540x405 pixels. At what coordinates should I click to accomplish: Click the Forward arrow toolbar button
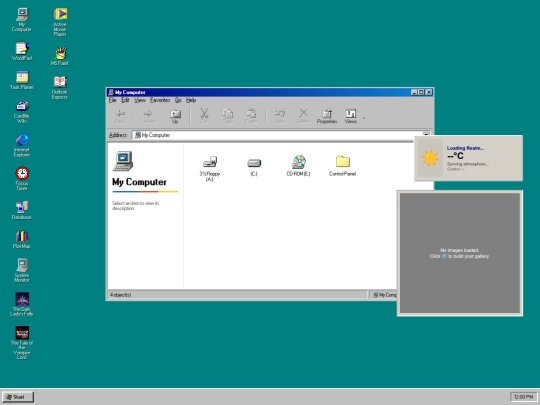point(148,116)
